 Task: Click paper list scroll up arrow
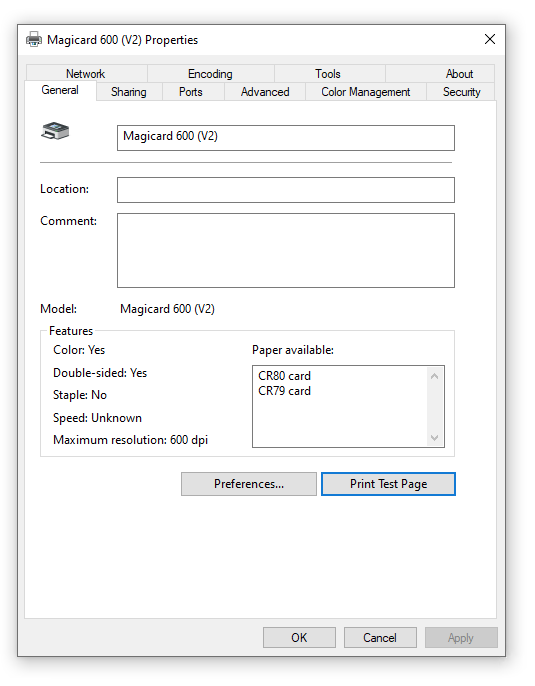(434, 376)
